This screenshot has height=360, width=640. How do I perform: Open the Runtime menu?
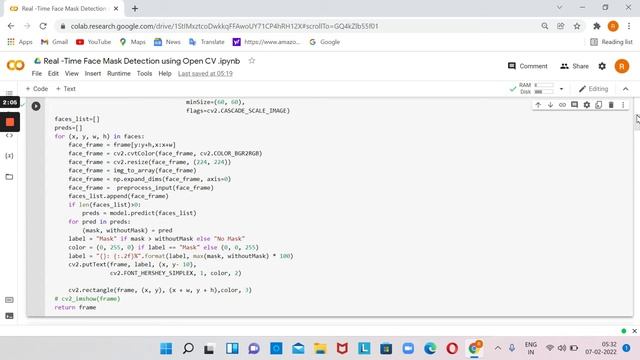(119, 73)
